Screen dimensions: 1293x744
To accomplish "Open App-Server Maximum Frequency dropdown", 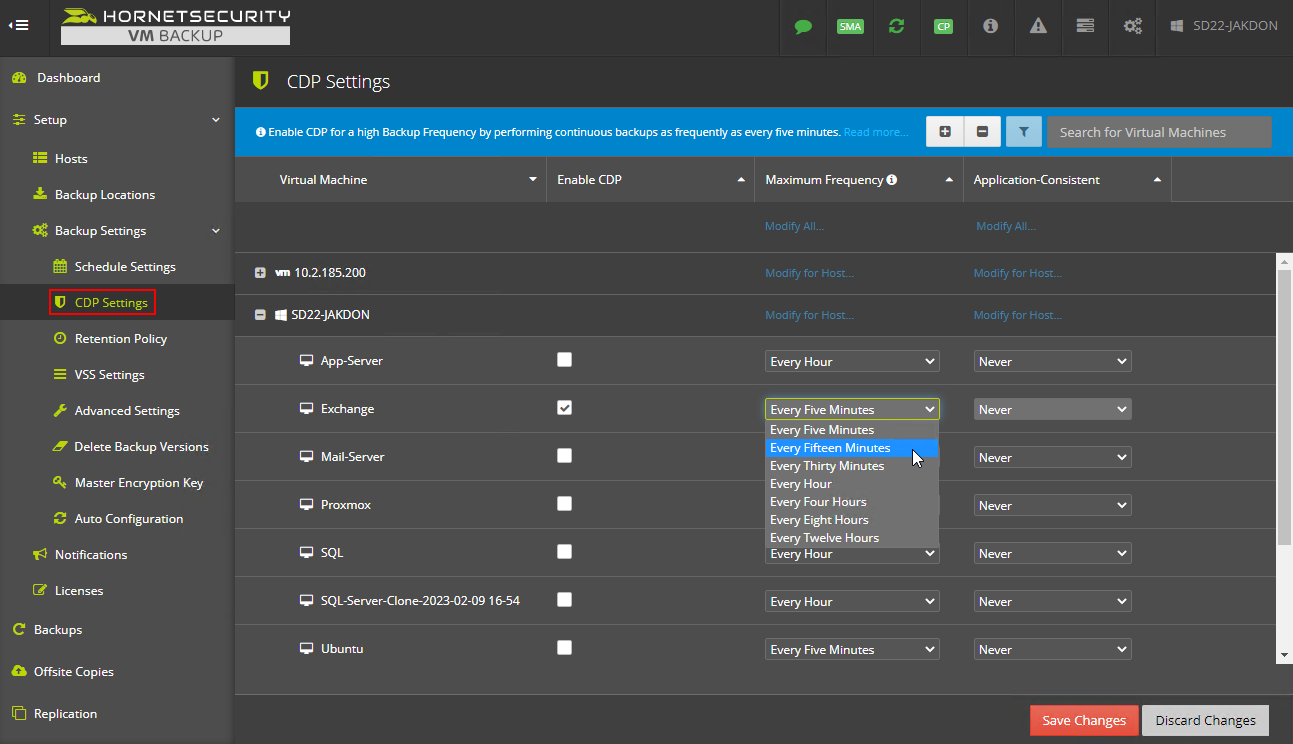I will [852, 361].
